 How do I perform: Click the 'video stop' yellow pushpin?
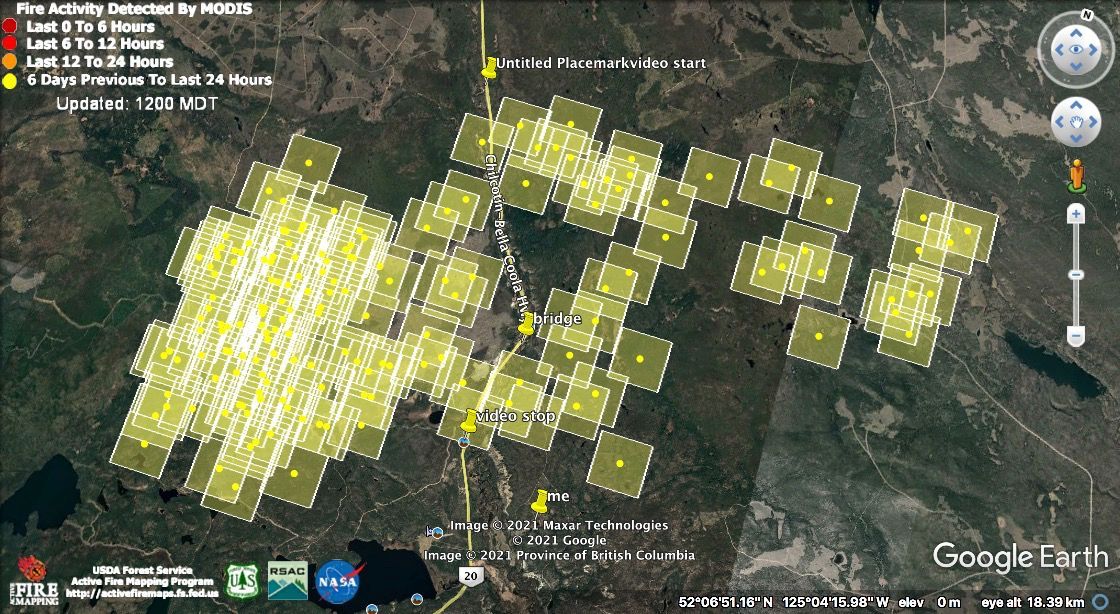click(x=470, y=418)
